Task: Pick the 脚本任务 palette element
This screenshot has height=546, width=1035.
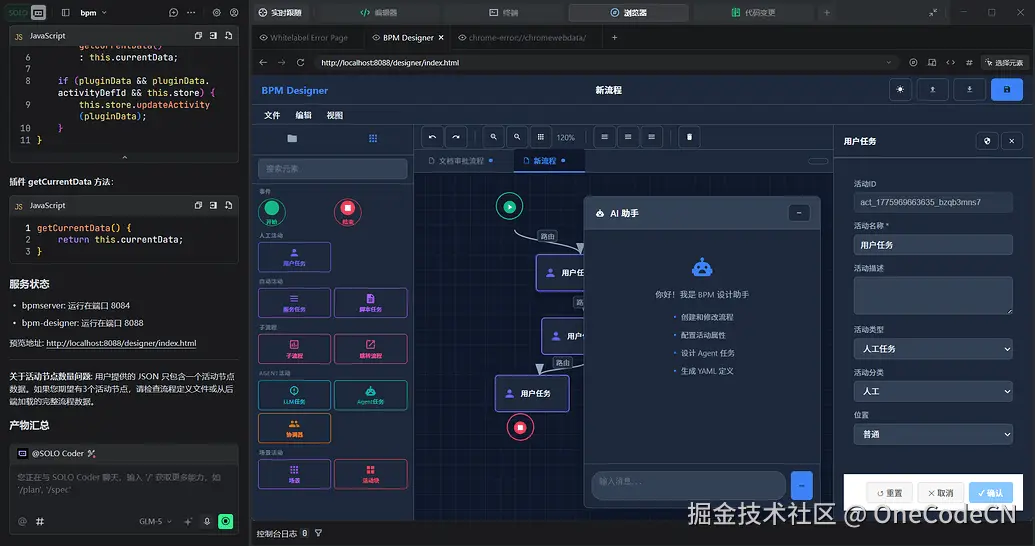Action: pos(370,303)
